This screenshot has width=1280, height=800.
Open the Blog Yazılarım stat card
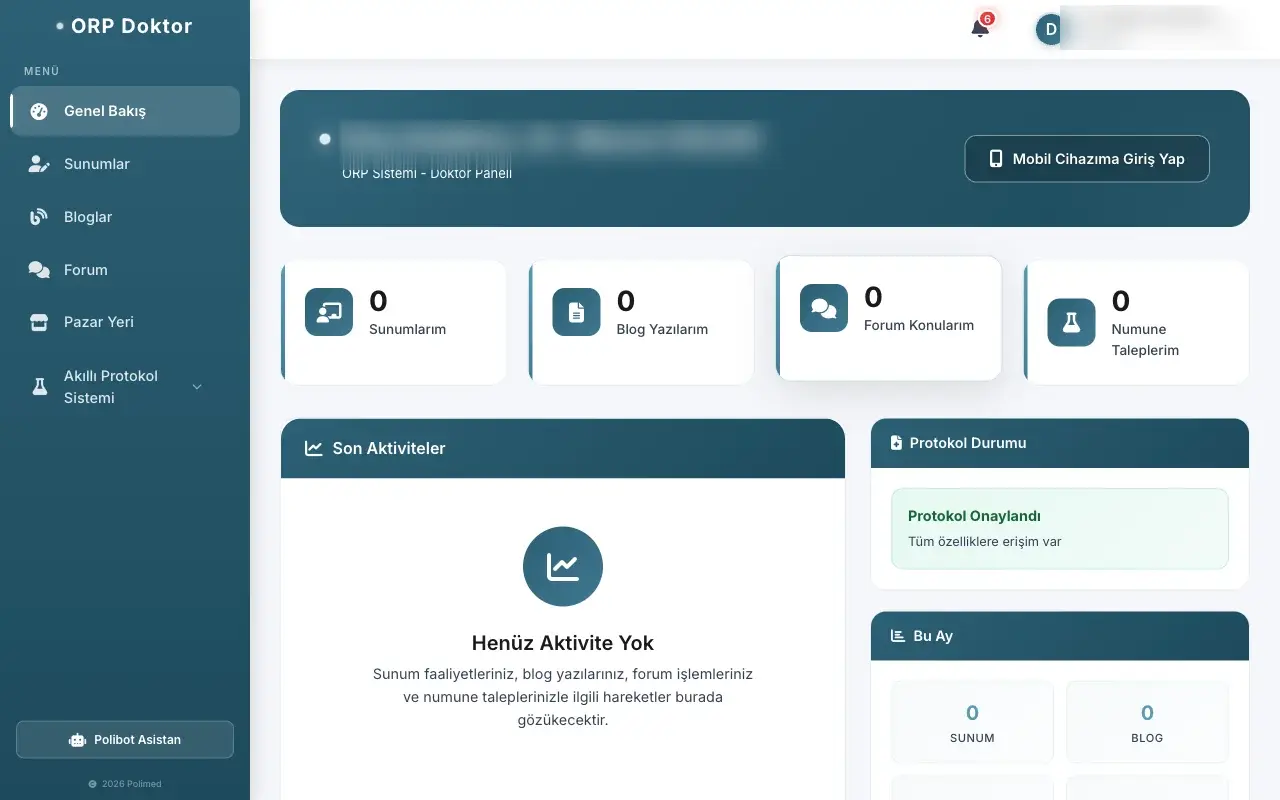tap(641, 322)
